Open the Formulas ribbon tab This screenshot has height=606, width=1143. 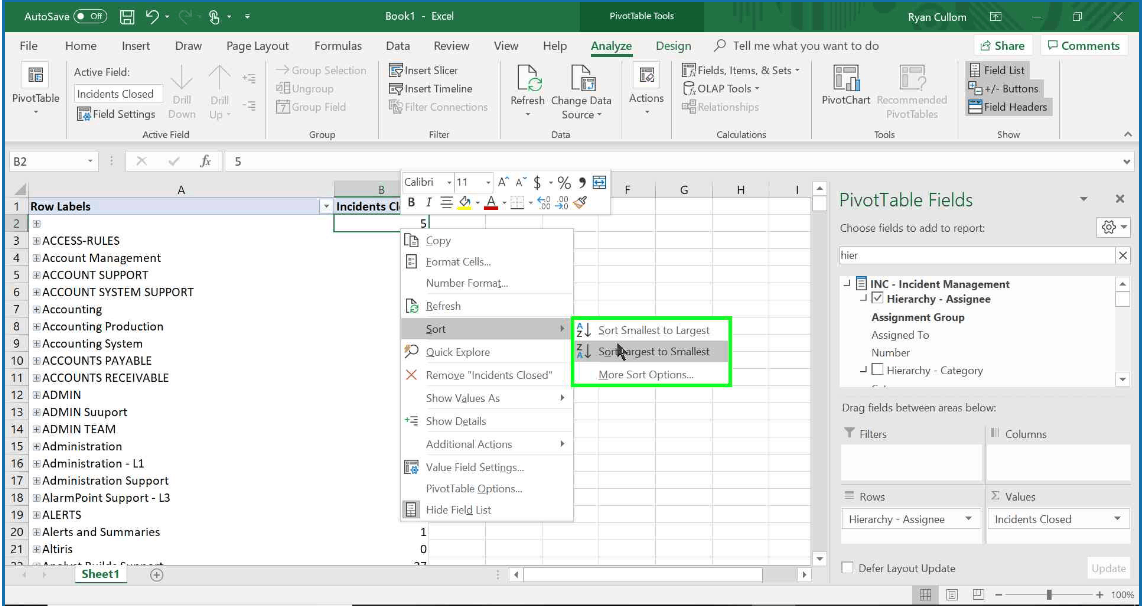click(x=338, y=46)
